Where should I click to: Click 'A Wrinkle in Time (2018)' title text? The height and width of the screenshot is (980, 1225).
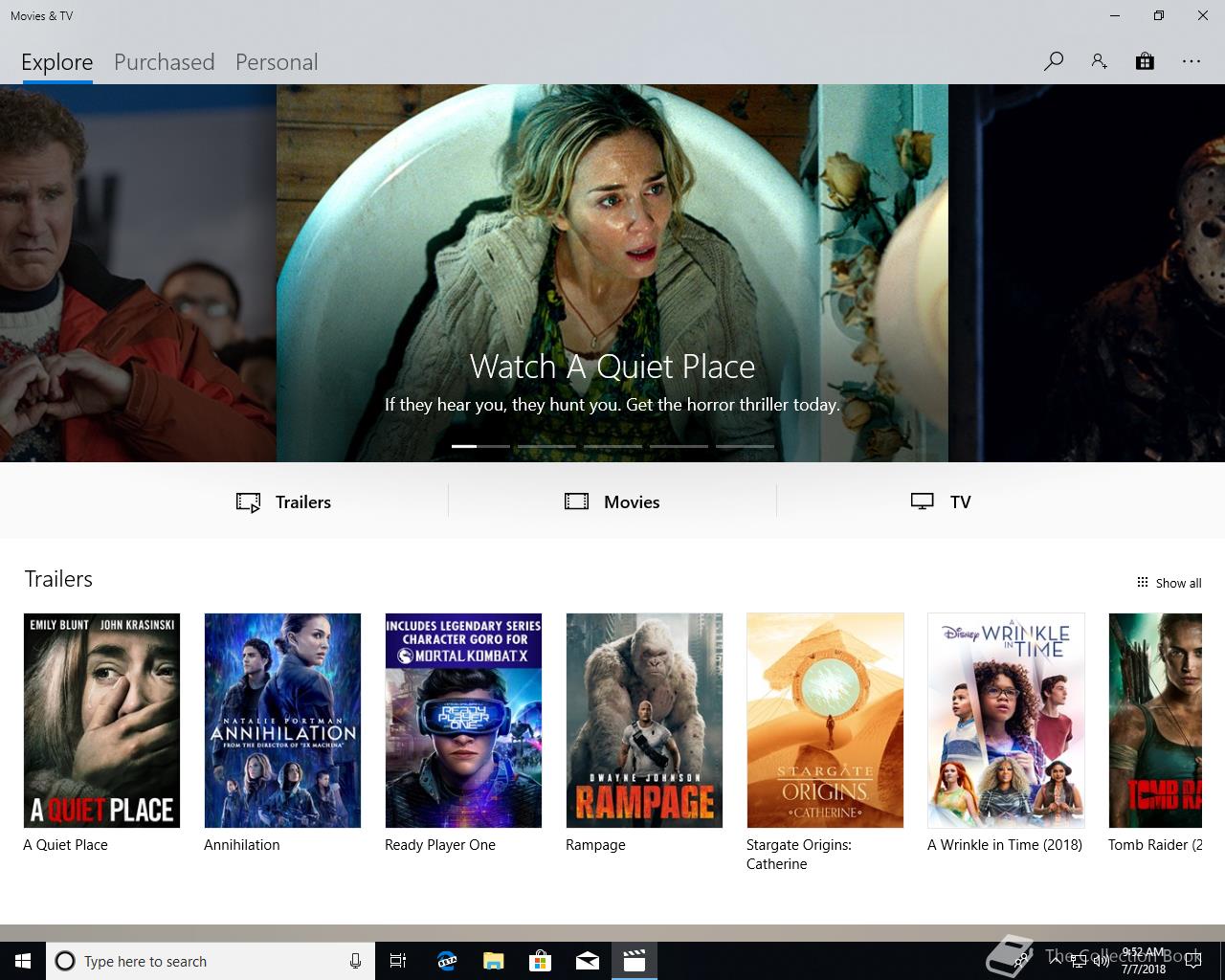[x=1005, y=845]
